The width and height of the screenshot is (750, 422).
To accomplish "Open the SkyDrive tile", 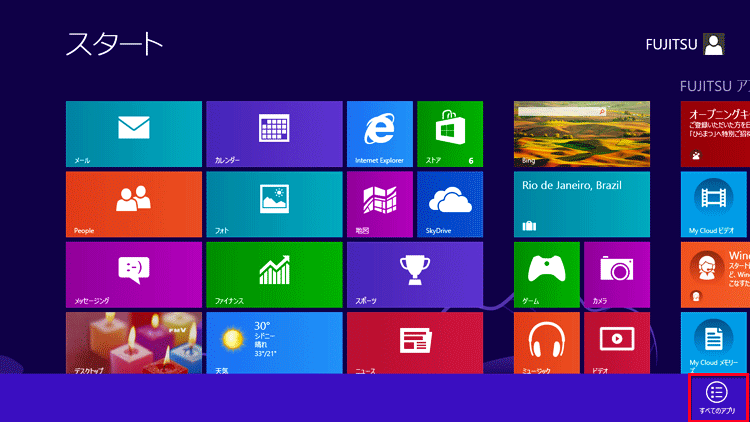I will pyautogui.click(x=450, y=204).
